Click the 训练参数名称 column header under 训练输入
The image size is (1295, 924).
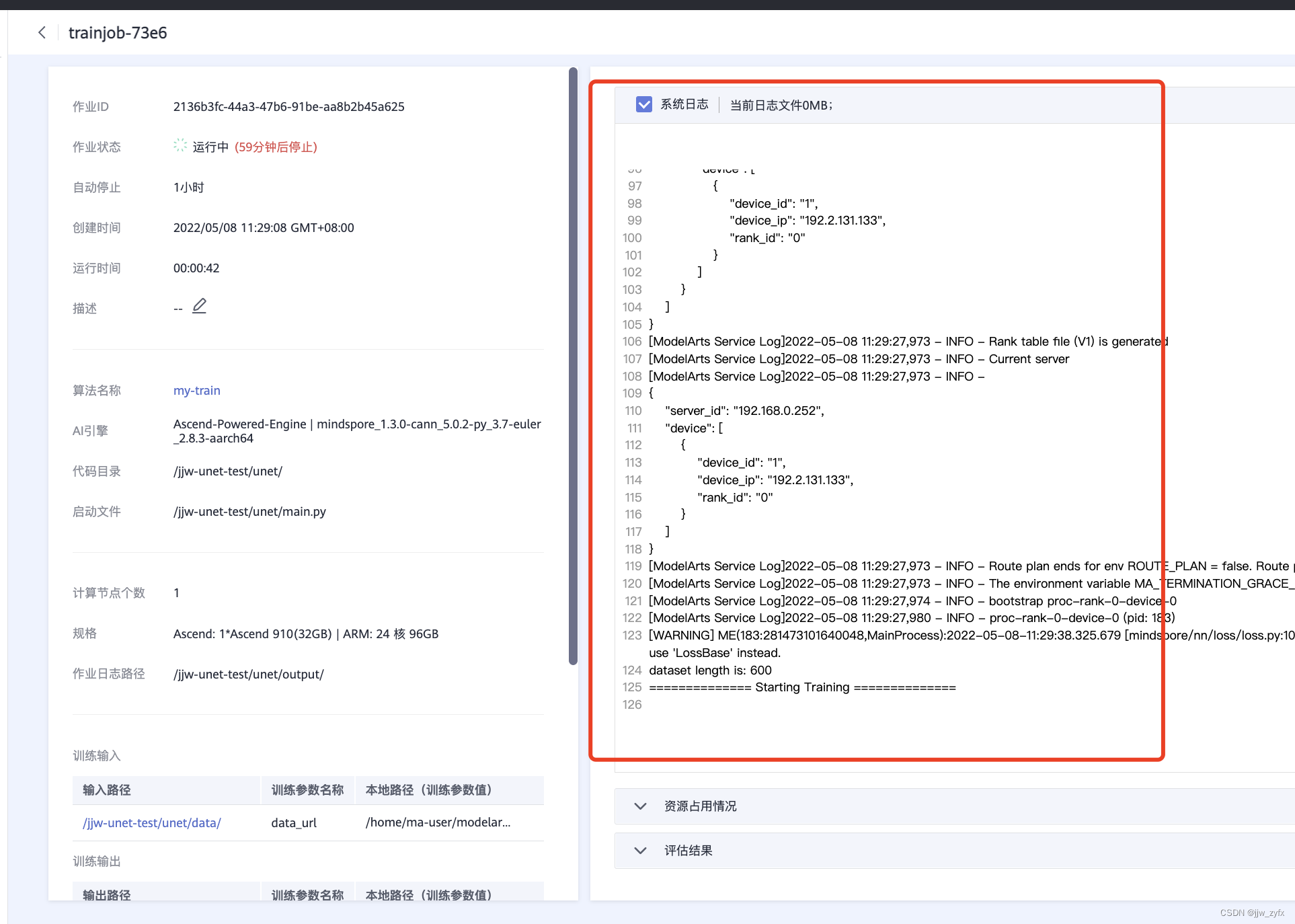click(307, 790)
